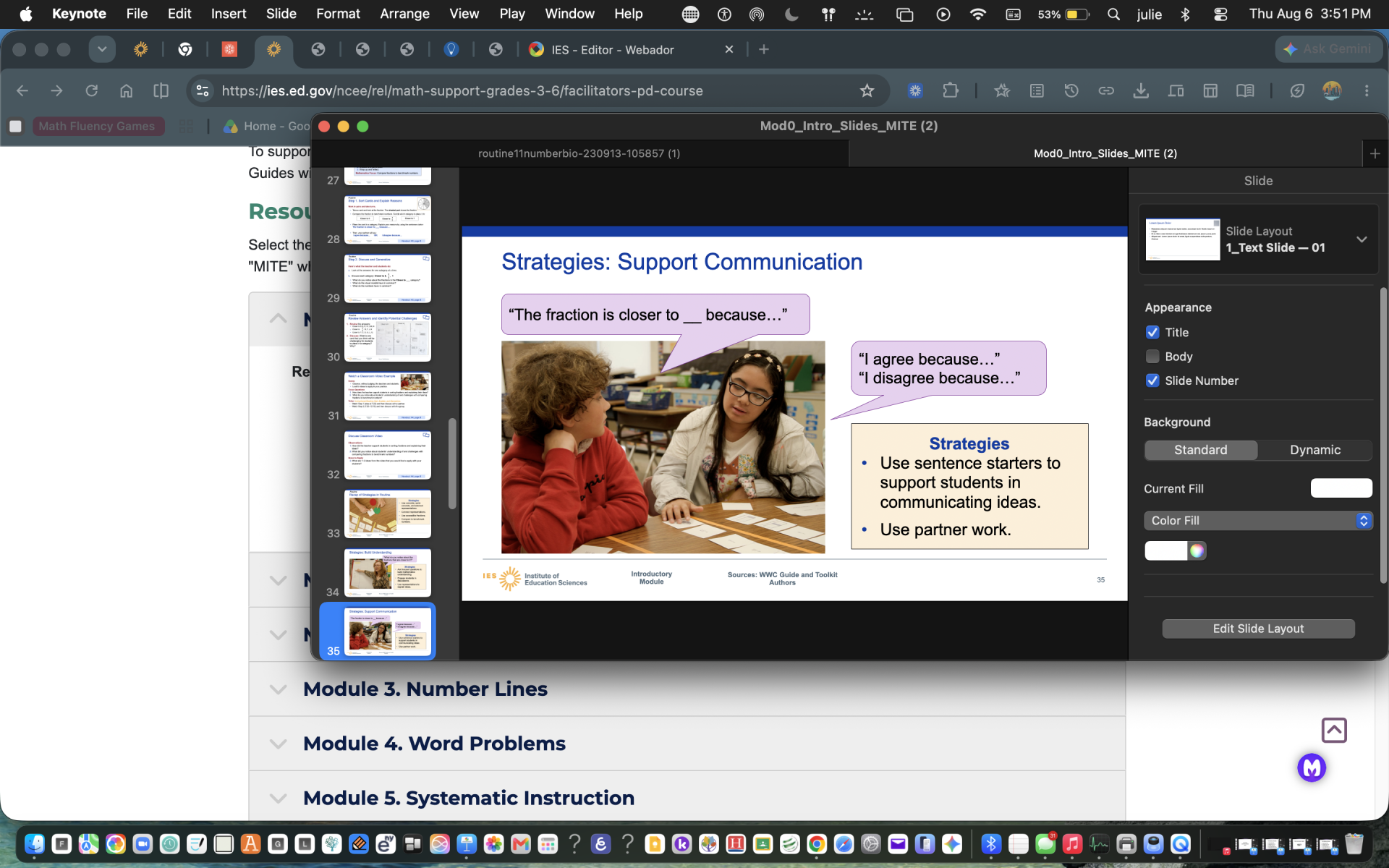
Task: Click 'Use partner work.' bullet text
Action: click(x=945, y=529)
